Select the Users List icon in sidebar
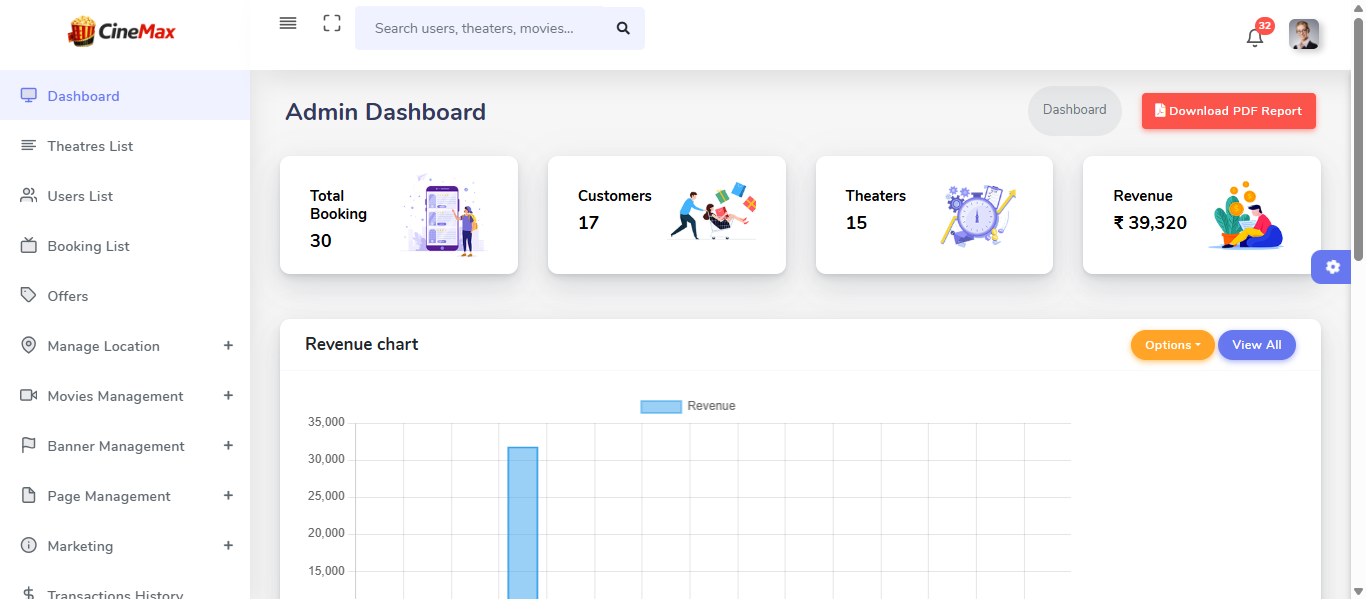 [29, 196]
